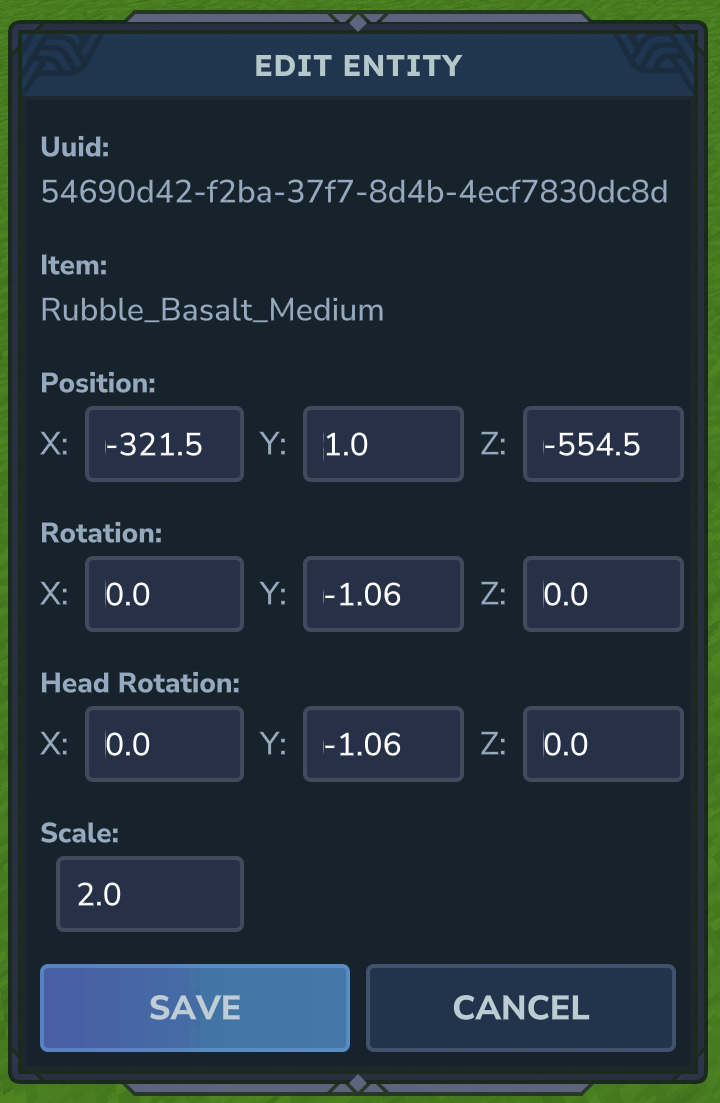
Task: Click the Scale section label
Action: click(79, 833)
